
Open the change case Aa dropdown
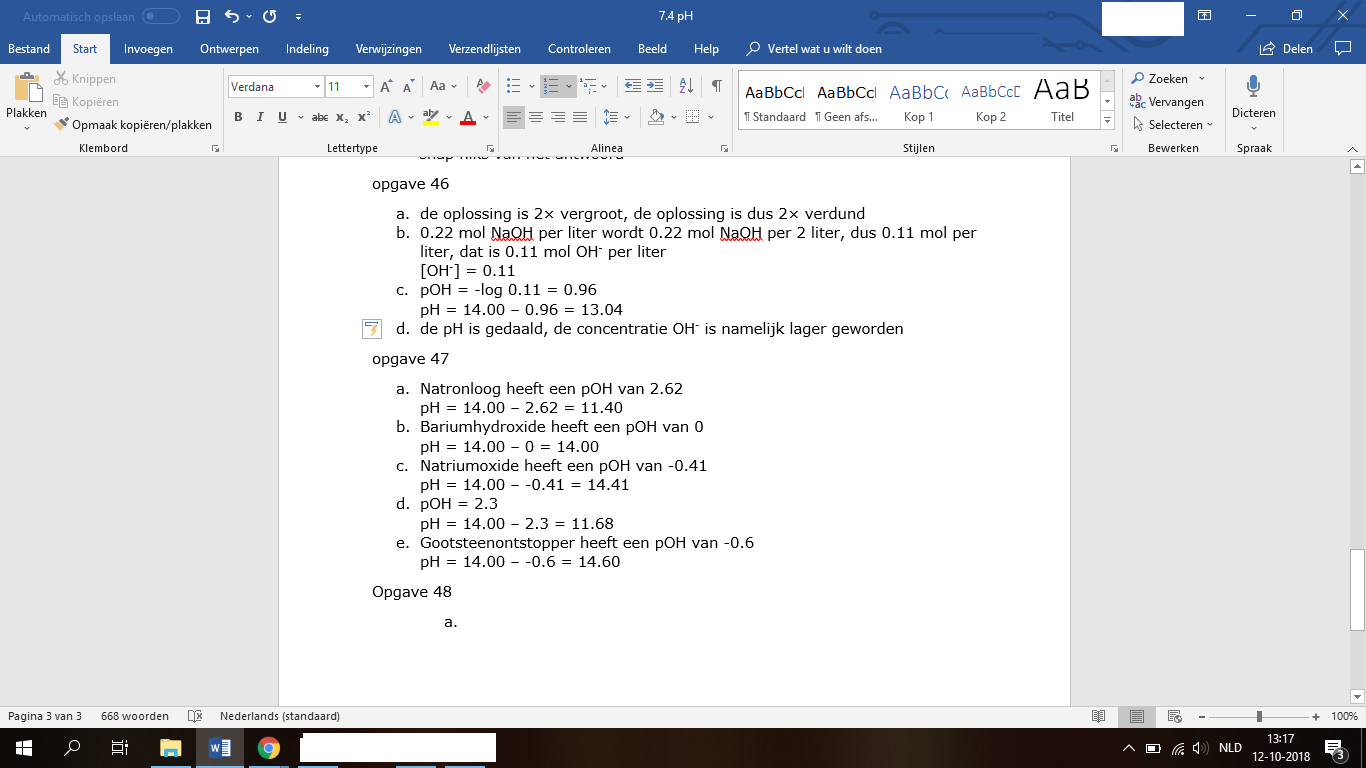[x=444, y=87]
